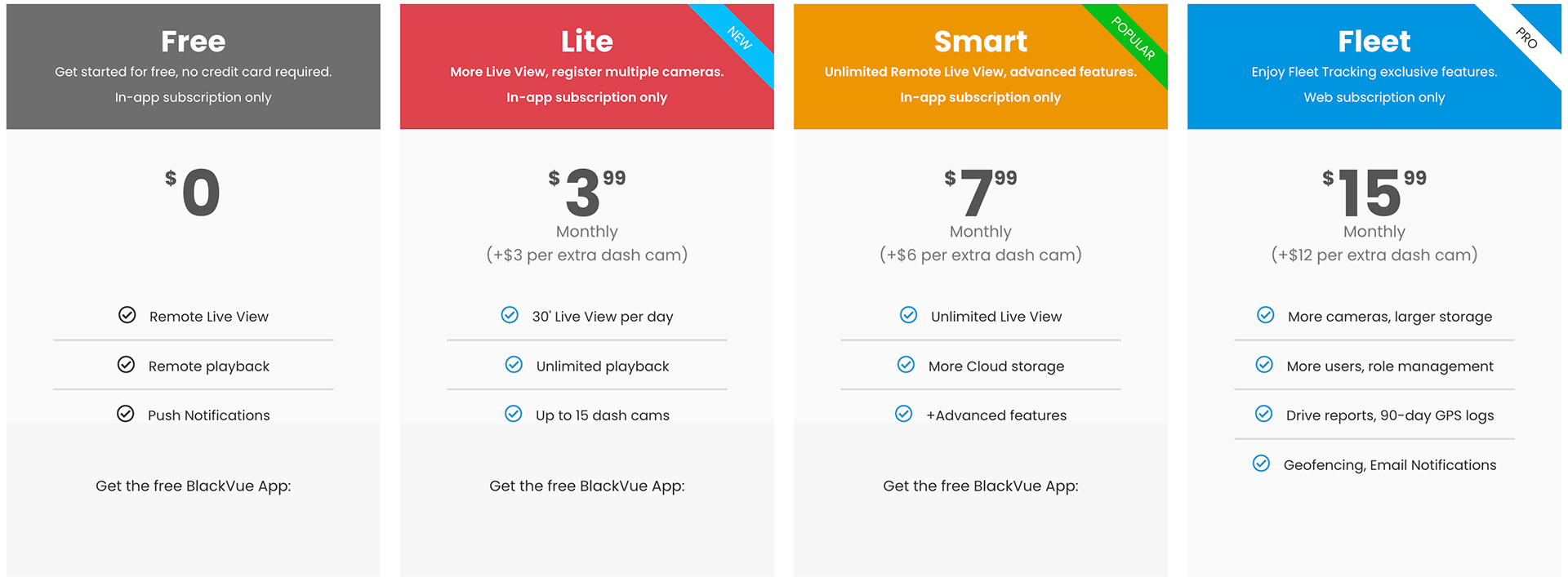Click Get the free BlackVue App under Lite
The width and height of the screenshot is (1568, 577).
tap(587, 486)
